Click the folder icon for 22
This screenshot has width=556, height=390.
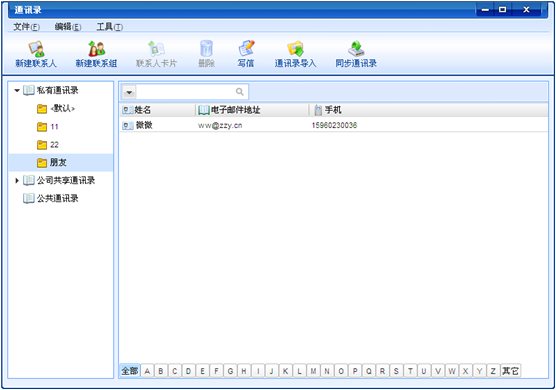click(42, 145)
